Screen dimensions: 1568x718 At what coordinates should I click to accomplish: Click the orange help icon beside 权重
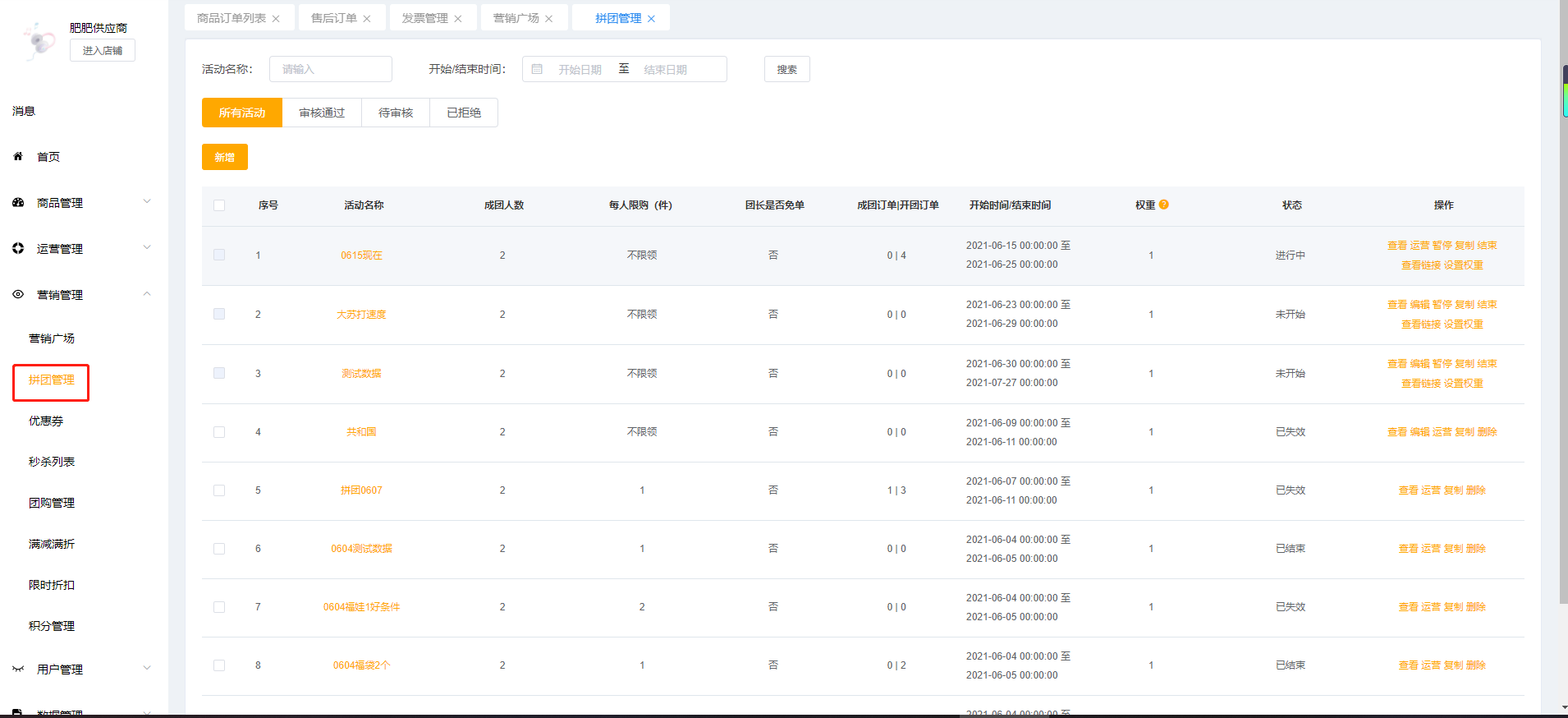(x=1164, y=205)
